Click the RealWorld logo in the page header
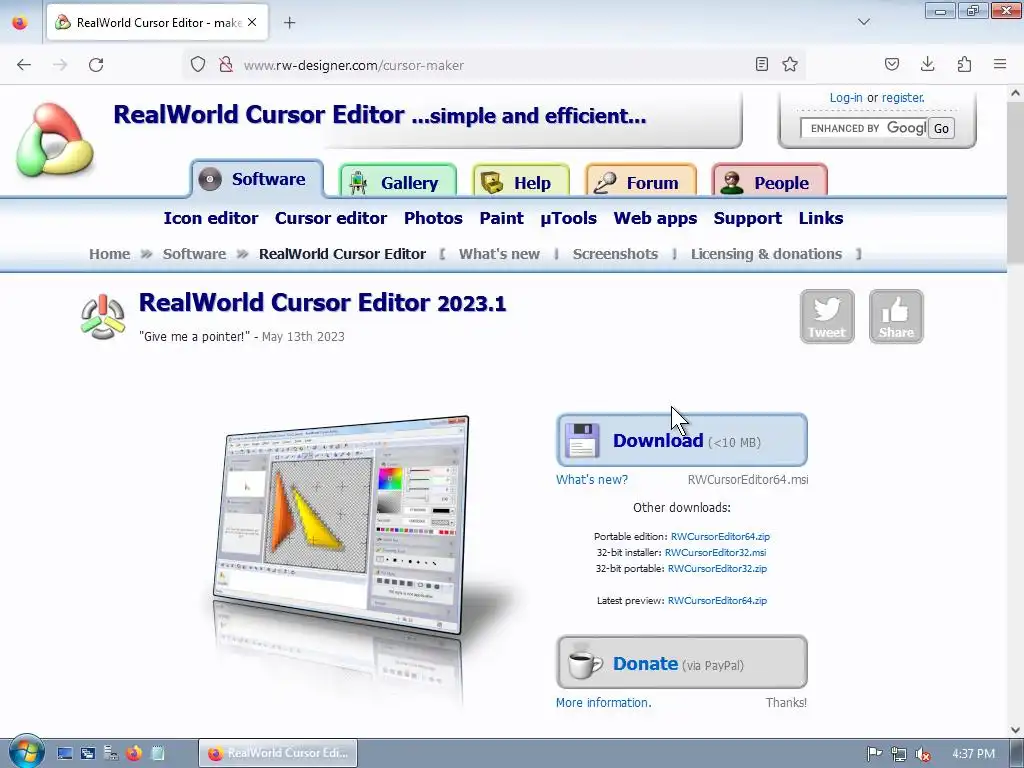 55,140
